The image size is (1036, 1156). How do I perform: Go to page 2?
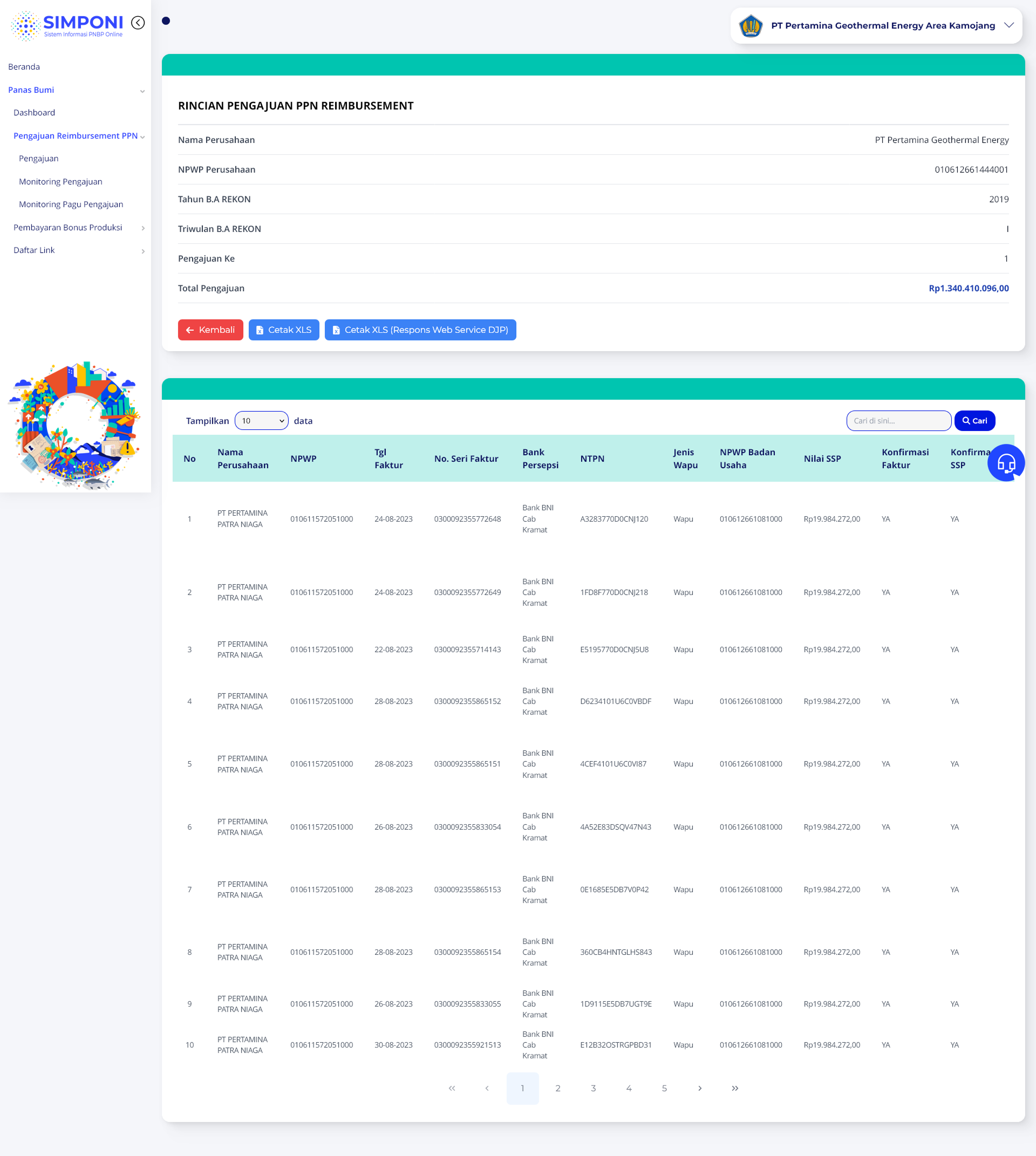pos(558,1088)
